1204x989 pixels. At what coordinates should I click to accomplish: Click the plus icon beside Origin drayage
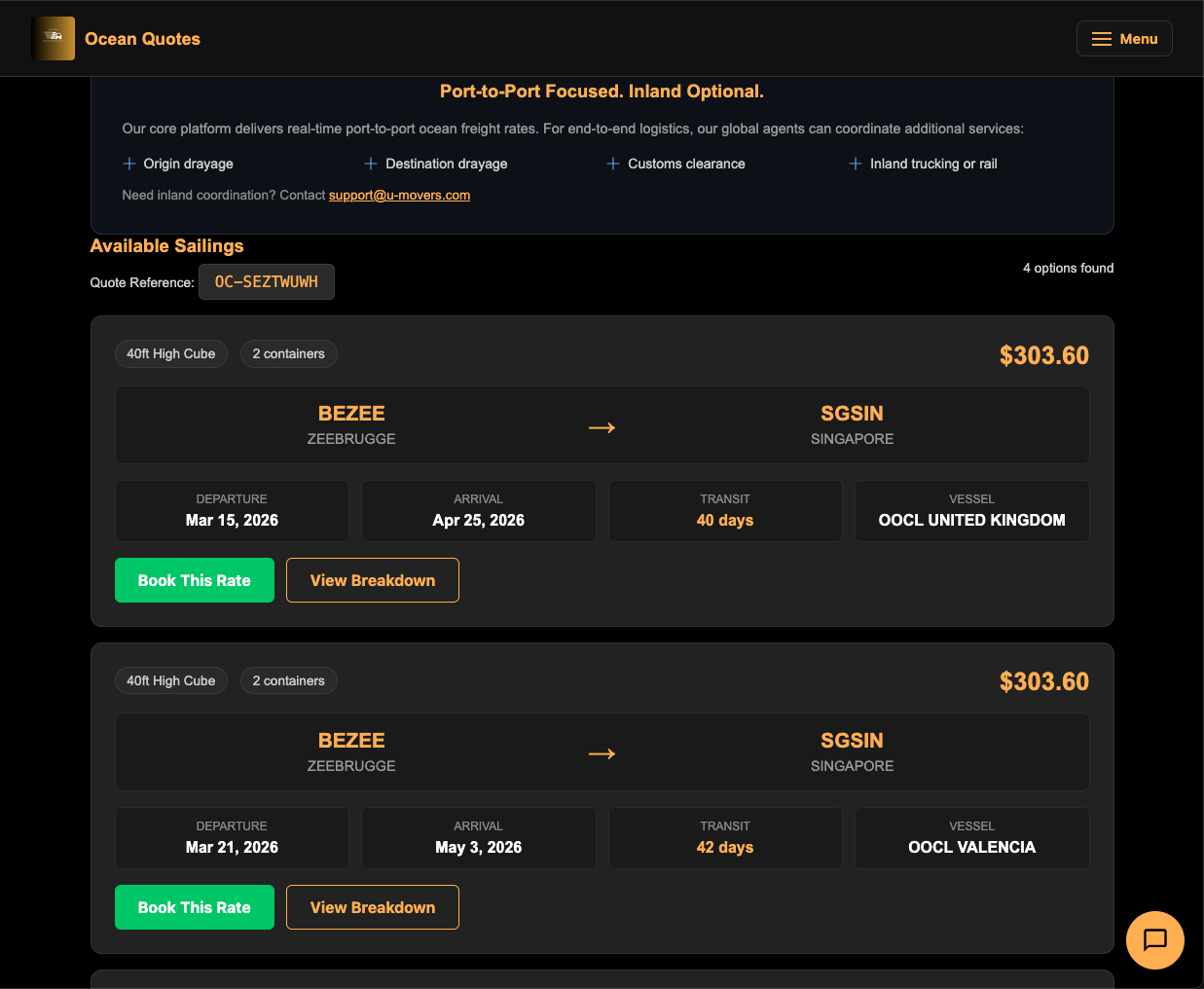point(129,164)
